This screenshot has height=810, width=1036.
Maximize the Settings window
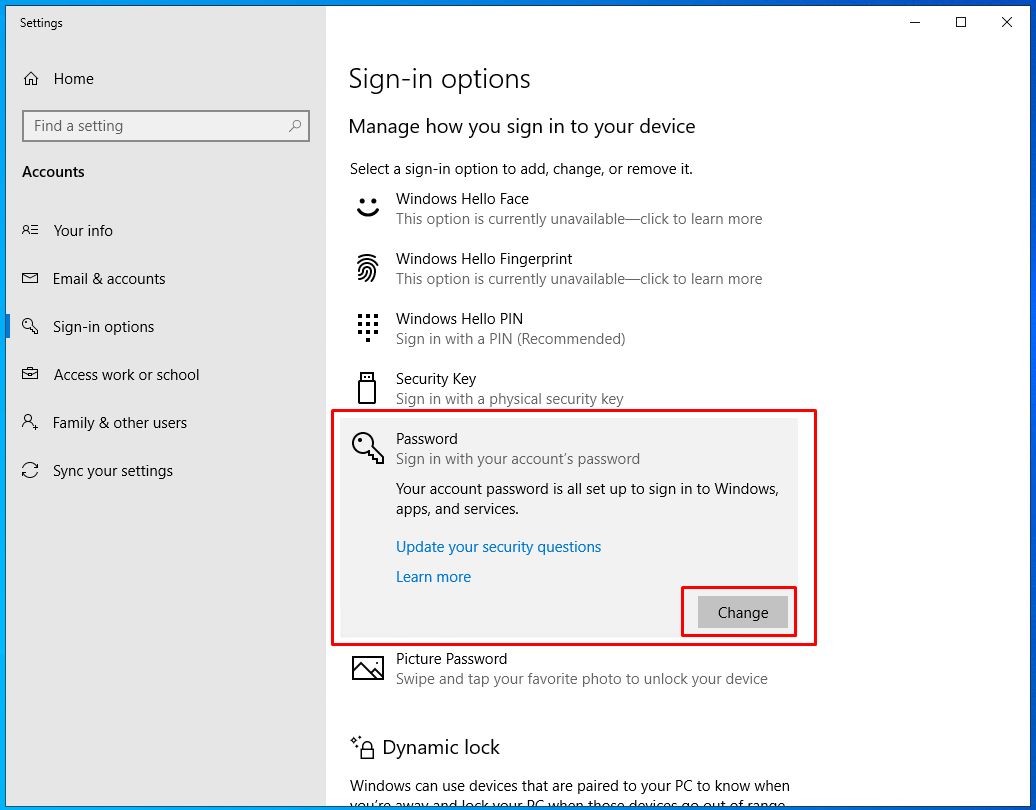[x=961, y=22]
